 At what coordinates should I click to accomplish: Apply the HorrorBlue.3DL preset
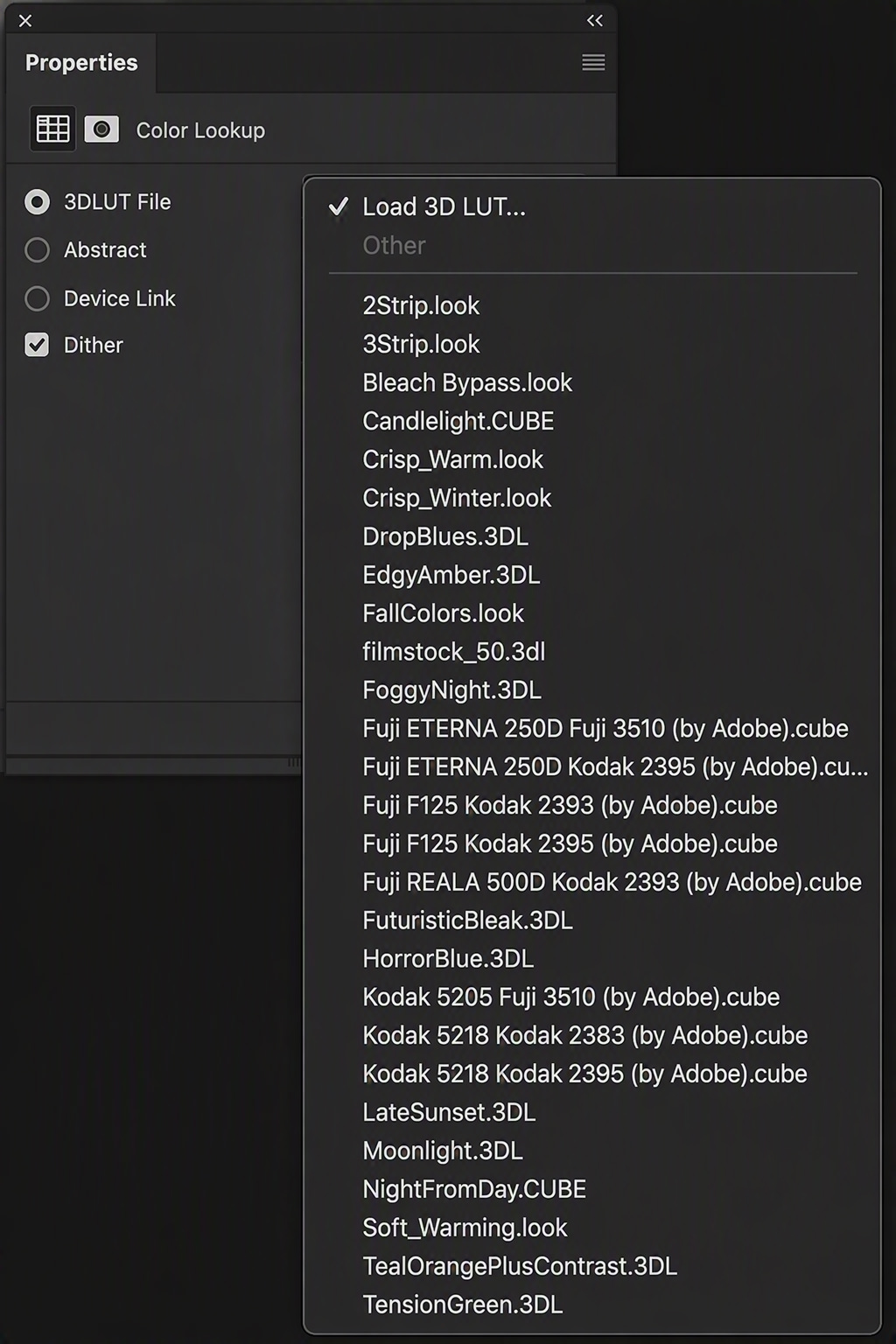coord(592,960)
